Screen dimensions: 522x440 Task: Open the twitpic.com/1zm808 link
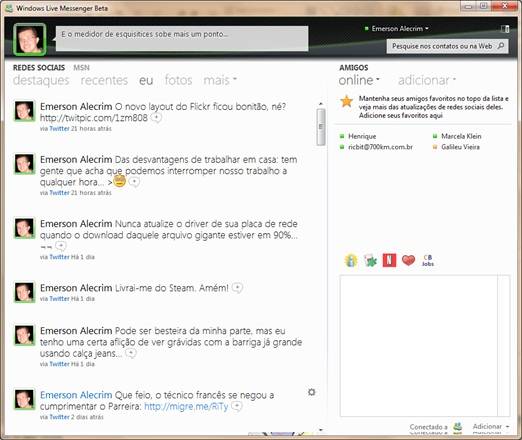(x=94, y=118)
